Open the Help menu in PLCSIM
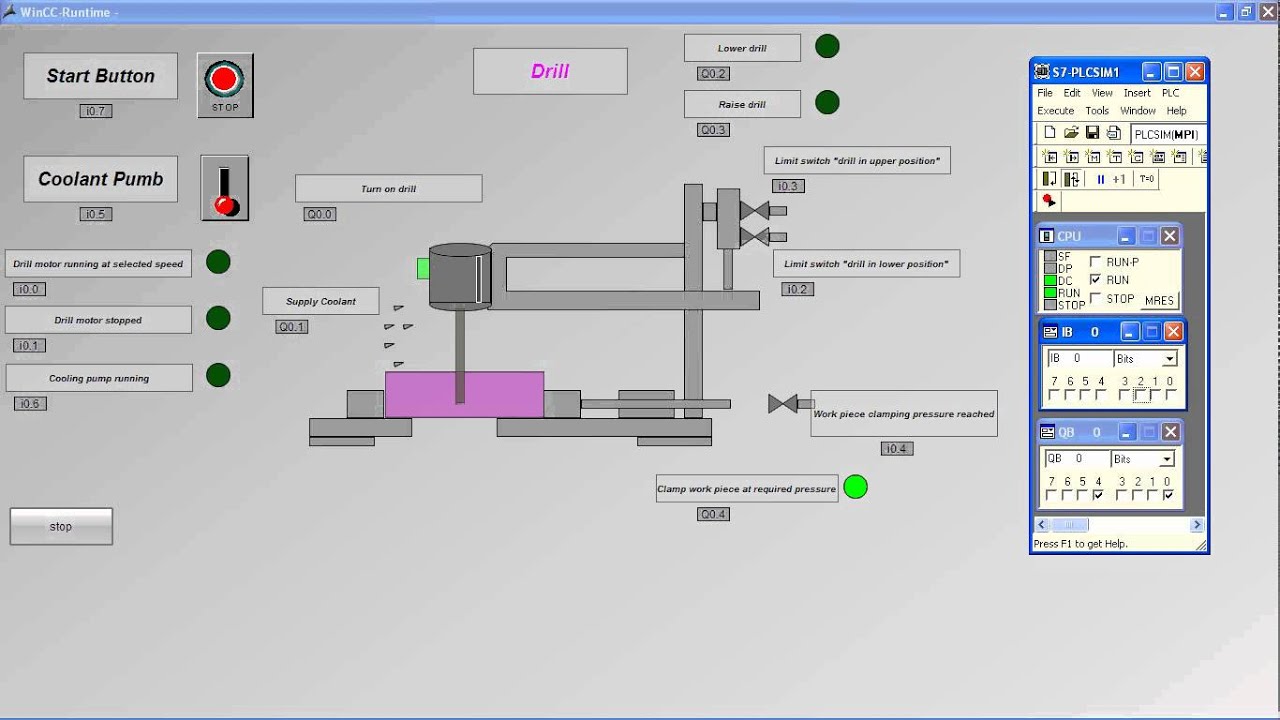This screenshot has height=720, width=1280. [1177, 111]
